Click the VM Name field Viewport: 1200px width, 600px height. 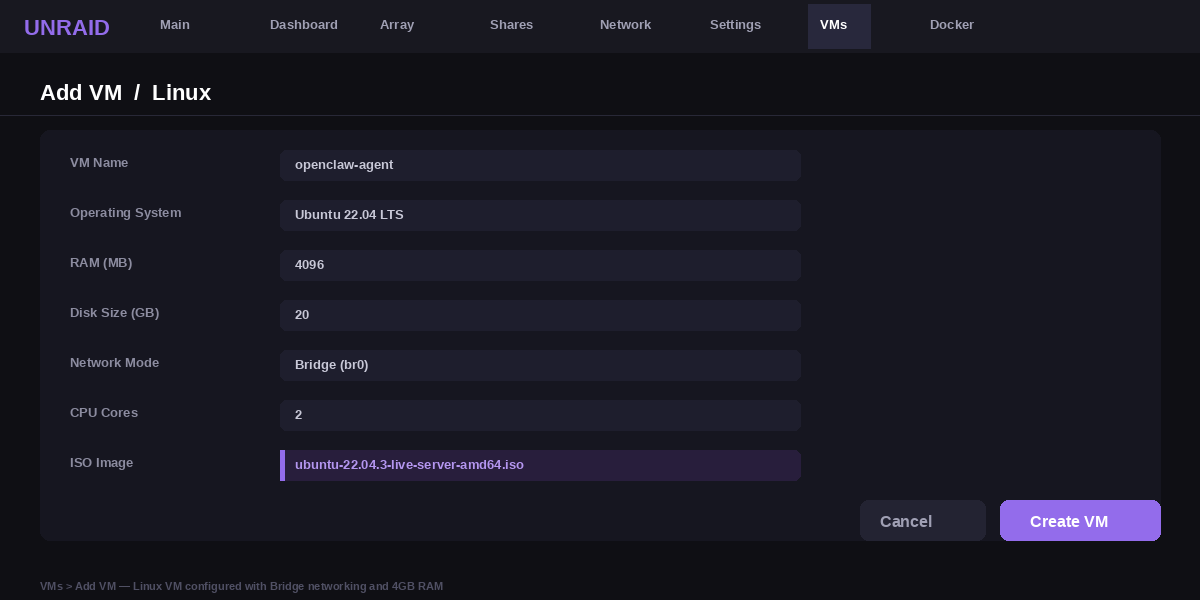point(540,165)
